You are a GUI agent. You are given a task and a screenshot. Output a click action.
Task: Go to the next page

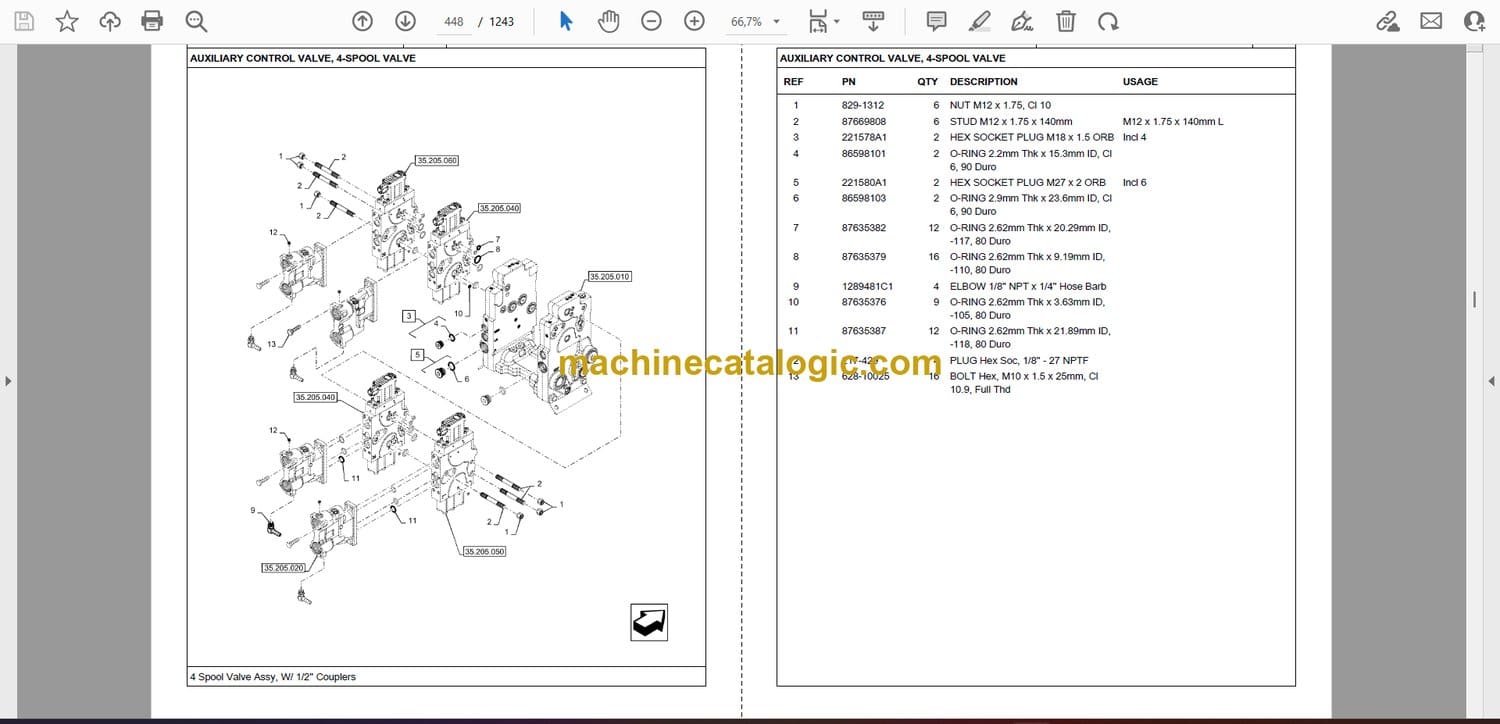(x=405, y=21)
